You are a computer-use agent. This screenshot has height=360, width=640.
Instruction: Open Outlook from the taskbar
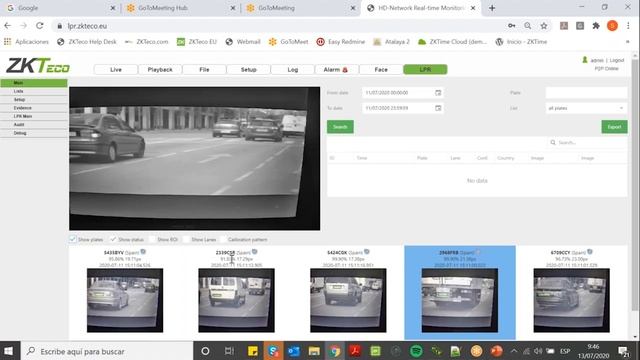[293, 351]
